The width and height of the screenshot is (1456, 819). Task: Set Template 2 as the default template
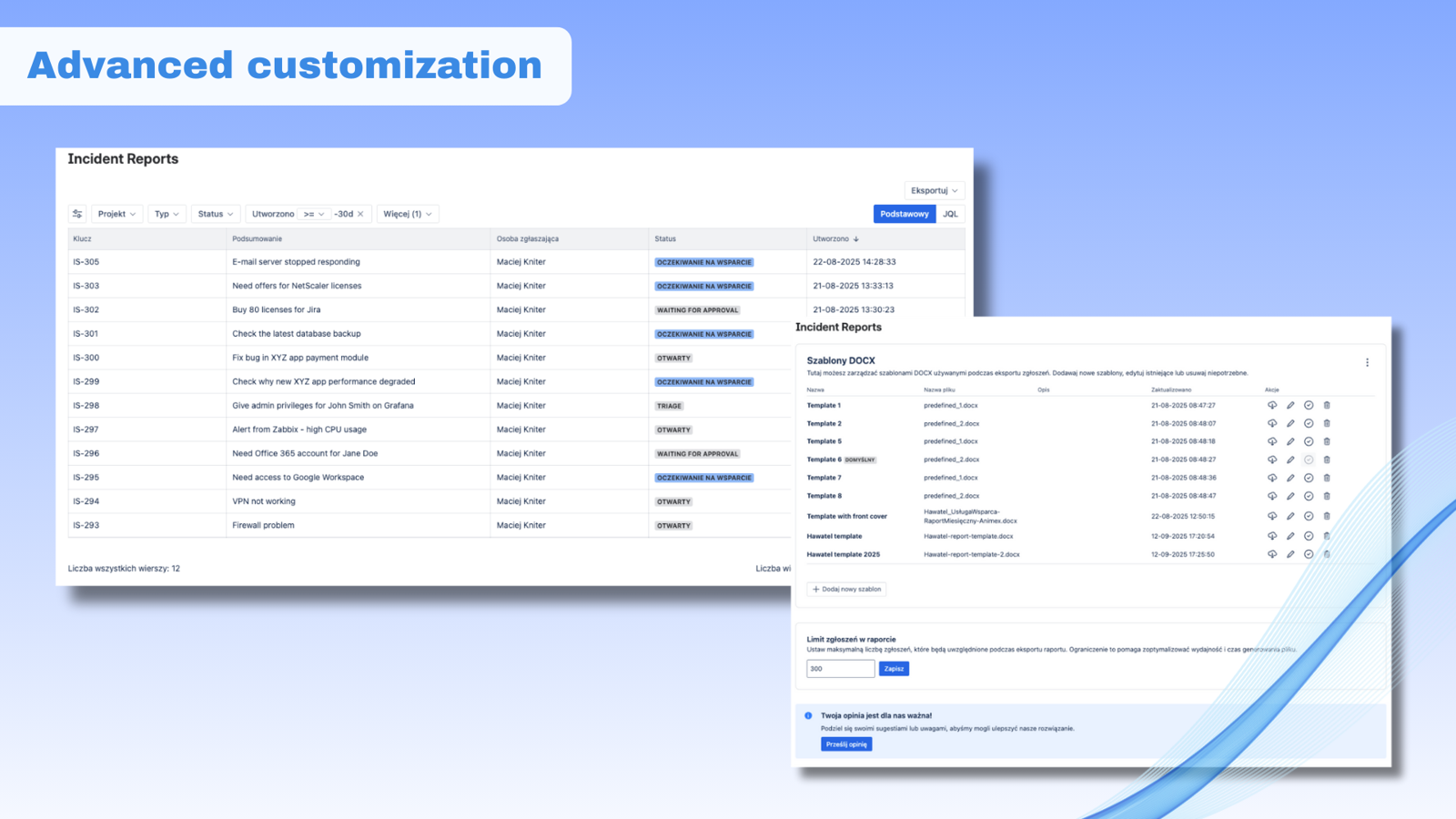1309,423
